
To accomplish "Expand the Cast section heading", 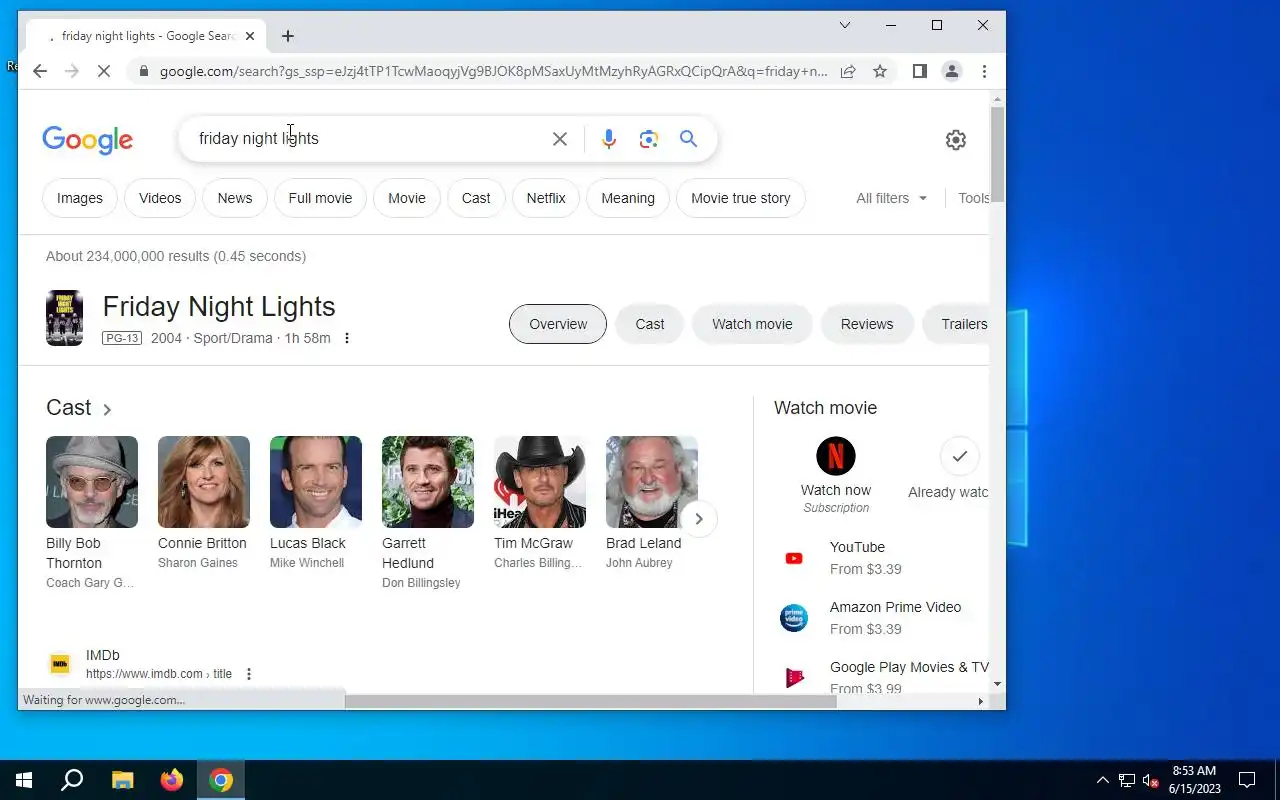I will [79, 408].
